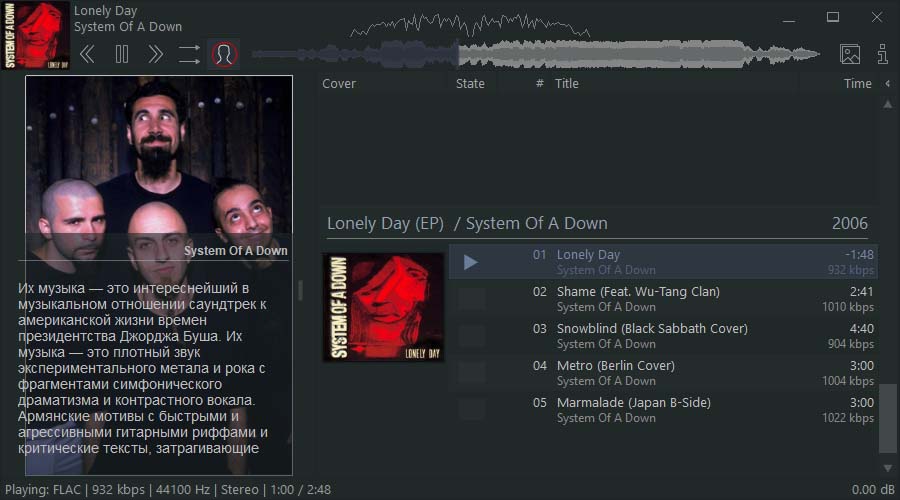Click the small album cover in header

coord(36,35)
